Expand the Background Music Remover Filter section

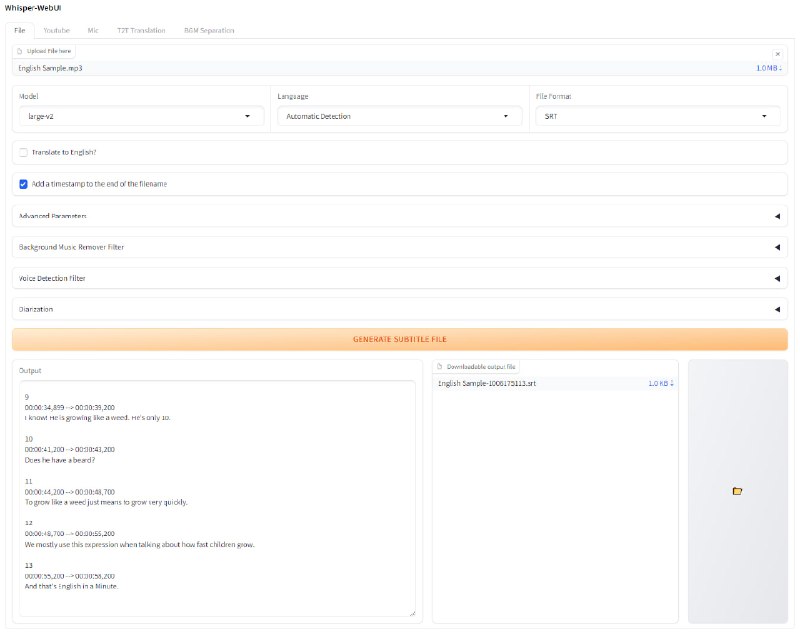[x=400, y=247]
